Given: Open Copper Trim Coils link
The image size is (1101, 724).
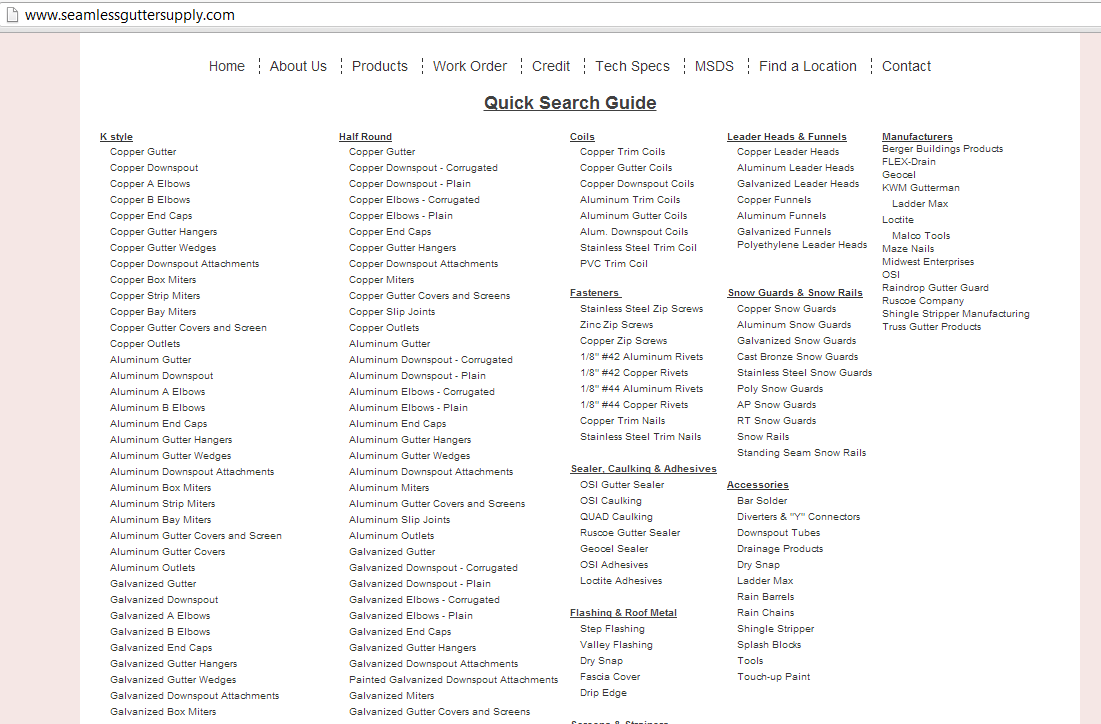Looking at the screenshot, I should click(622, 152).
